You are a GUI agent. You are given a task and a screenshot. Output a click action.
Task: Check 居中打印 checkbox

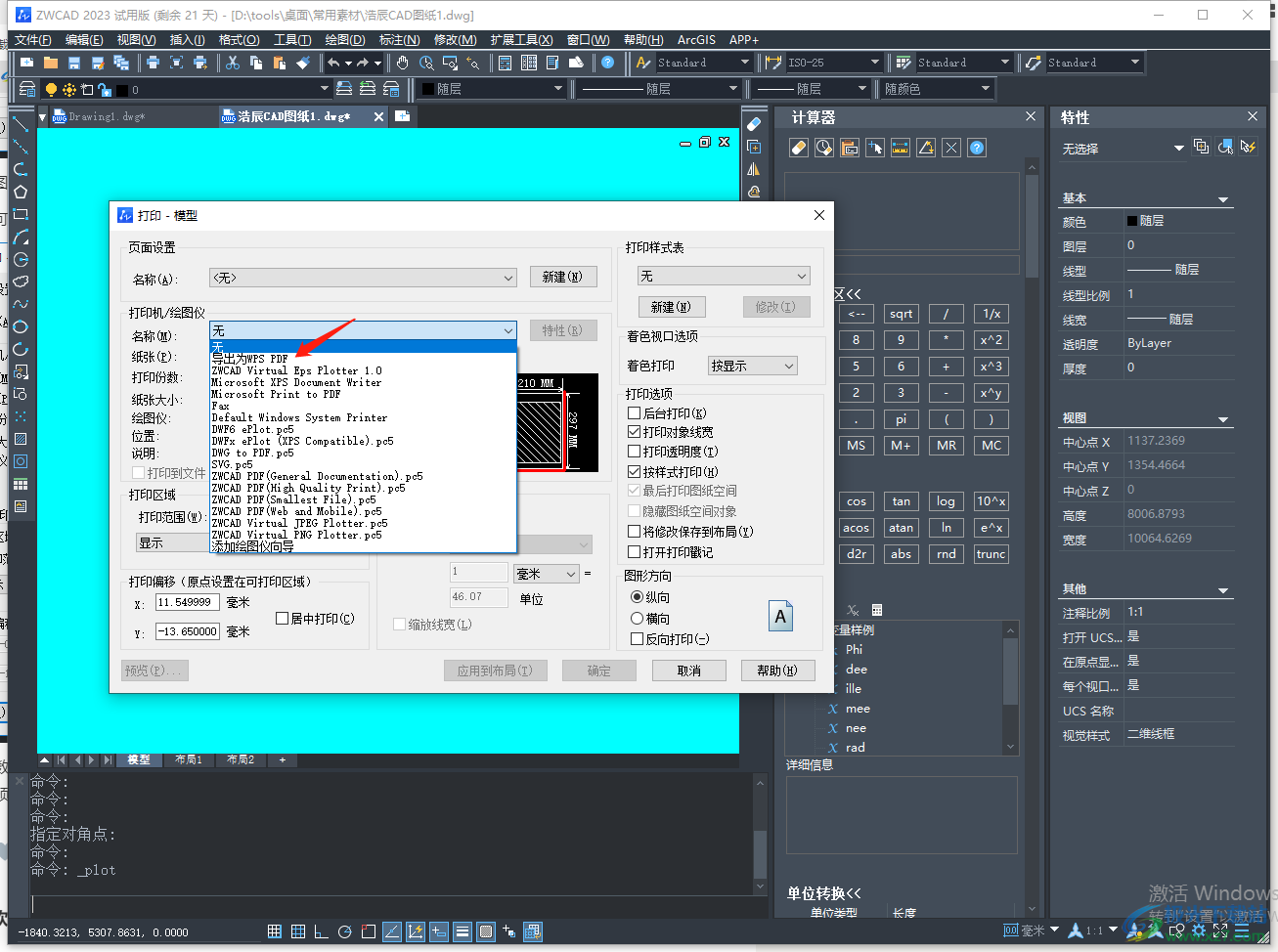[x=282, y=619]
